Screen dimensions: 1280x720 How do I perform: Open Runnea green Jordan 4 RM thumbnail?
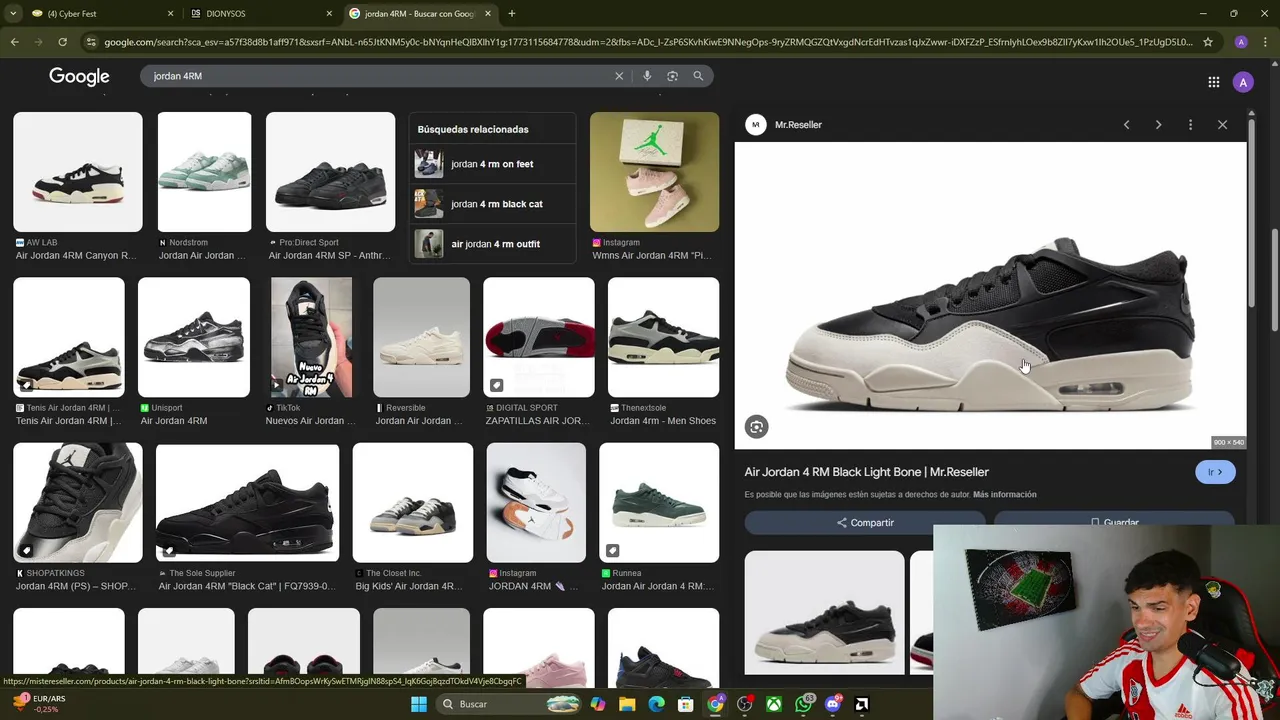pyautogui.click(x=659, y=502)
